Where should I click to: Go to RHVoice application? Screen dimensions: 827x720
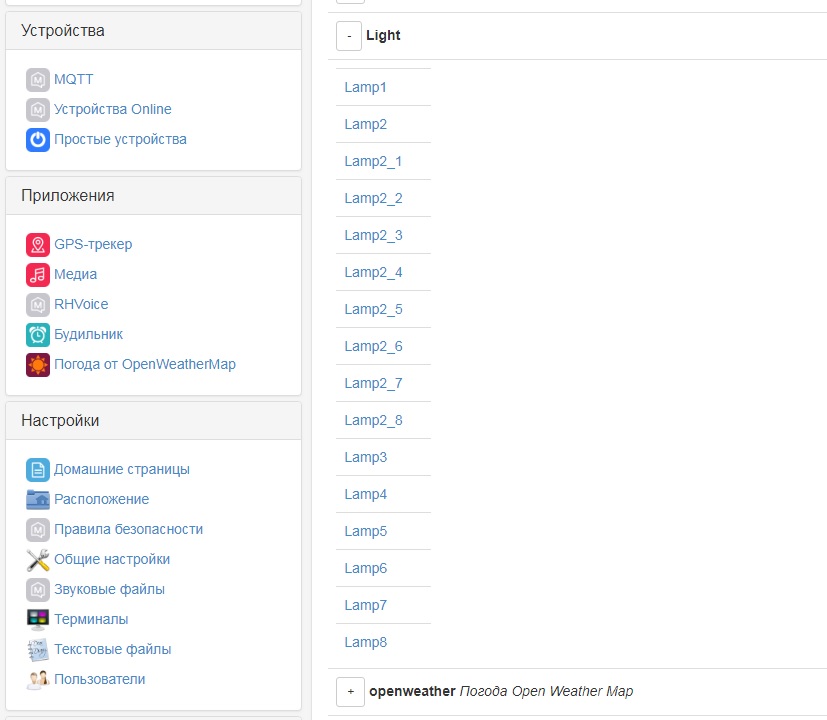click(81, 304)
